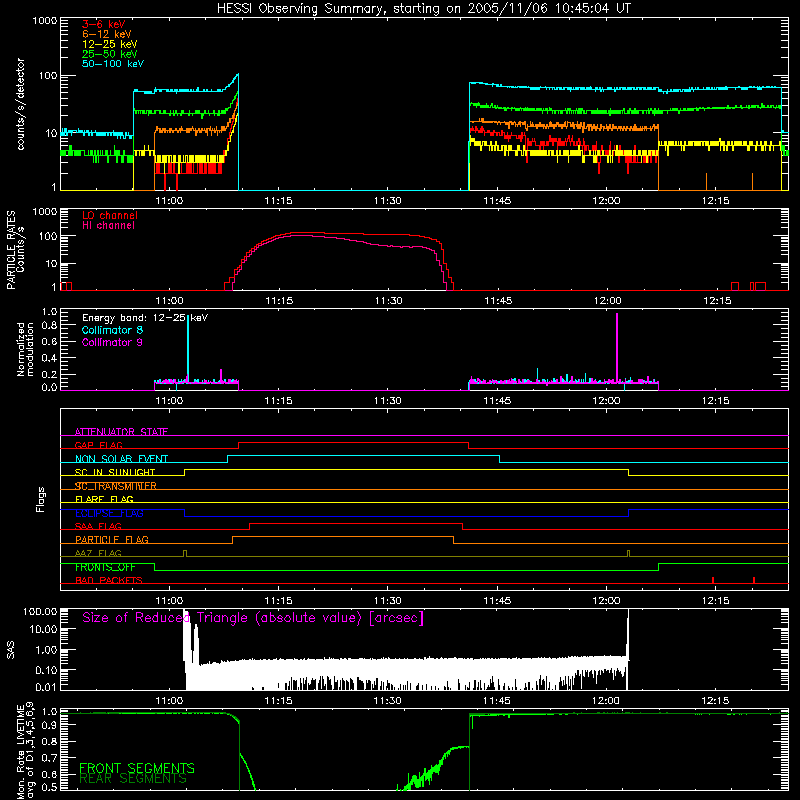Image resolution: width=800 pixels, height=800 pixels.
Task: Click the 10.00 tick label on SAS axis
Action: tap(43, 629)
